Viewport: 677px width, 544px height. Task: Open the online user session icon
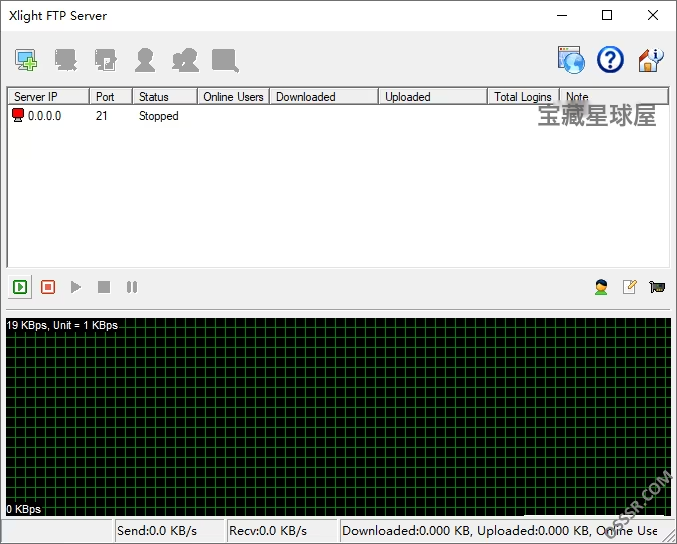[x=601, y=287]
